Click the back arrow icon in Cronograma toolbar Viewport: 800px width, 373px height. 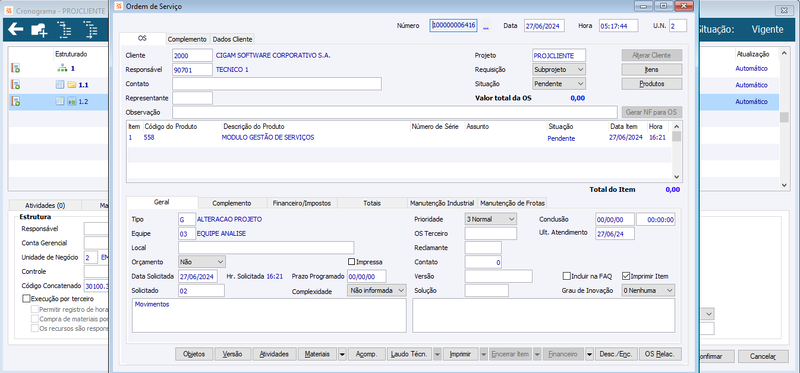15,30
